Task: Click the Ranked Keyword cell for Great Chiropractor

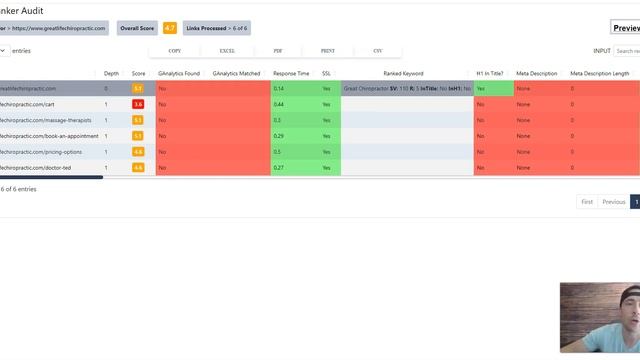Action: tap(407, 89)
